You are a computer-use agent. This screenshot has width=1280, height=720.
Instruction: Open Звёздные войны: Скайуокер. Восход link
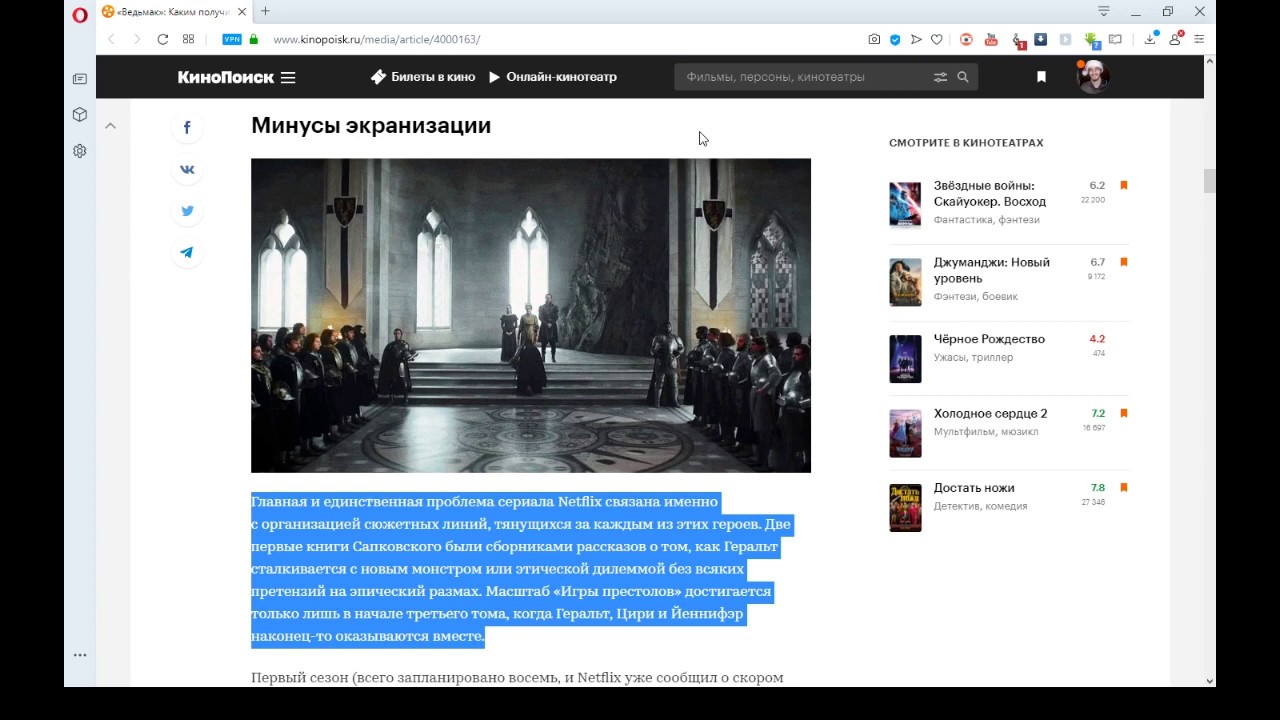click(x=990, y=194)
